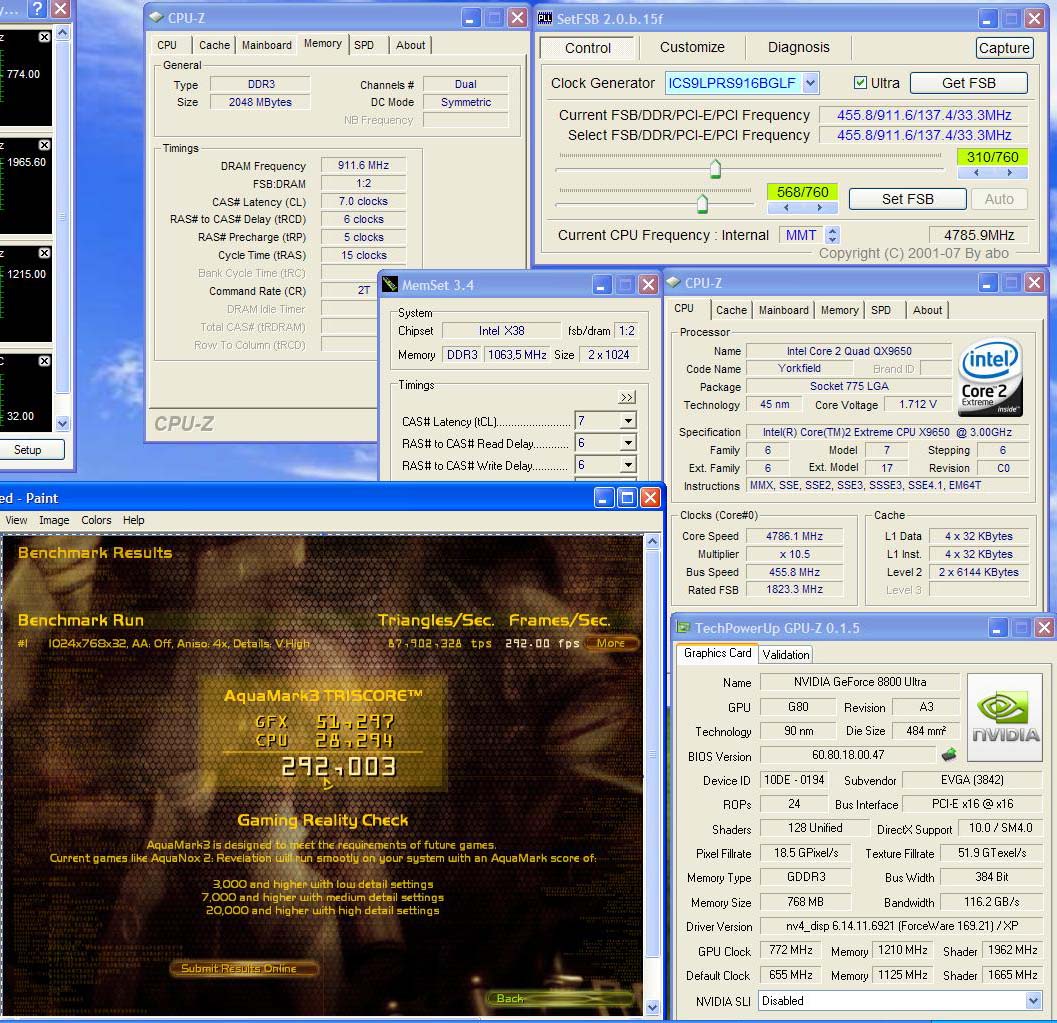Click the BIOS save chip icon in GPU-Z
Viewport: 1057px width, 1023px height.
(949, 754)
